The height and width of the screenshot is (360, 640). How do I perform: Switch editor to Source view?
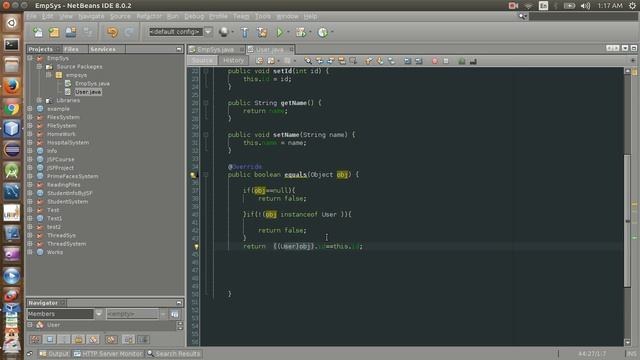tap(202, 60)
